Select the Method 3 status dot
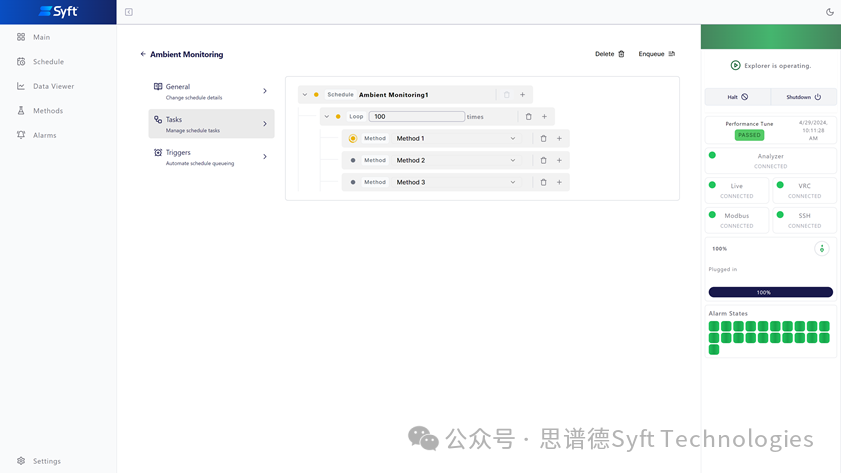The height and width of the screenshot is (473, 841). [353, 182]
